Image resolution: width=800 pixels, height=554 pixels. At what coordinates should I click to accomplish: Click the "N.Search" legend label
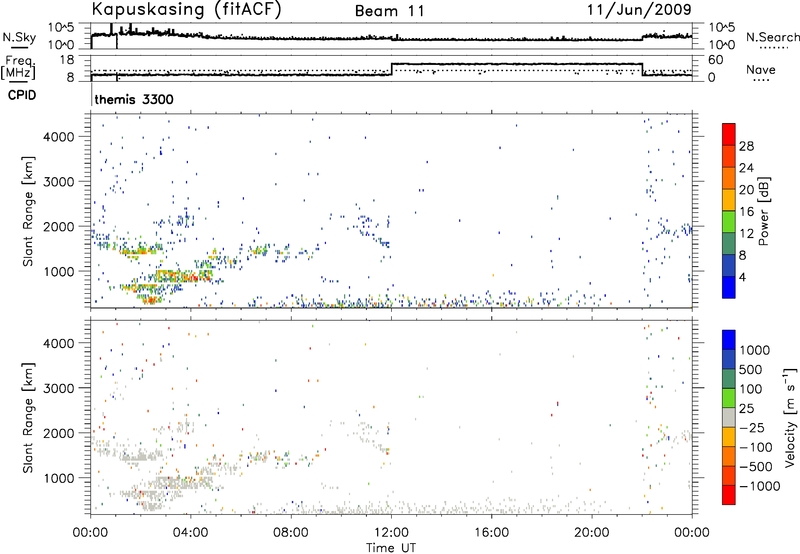pyautogui.click(x=772, y=37)
